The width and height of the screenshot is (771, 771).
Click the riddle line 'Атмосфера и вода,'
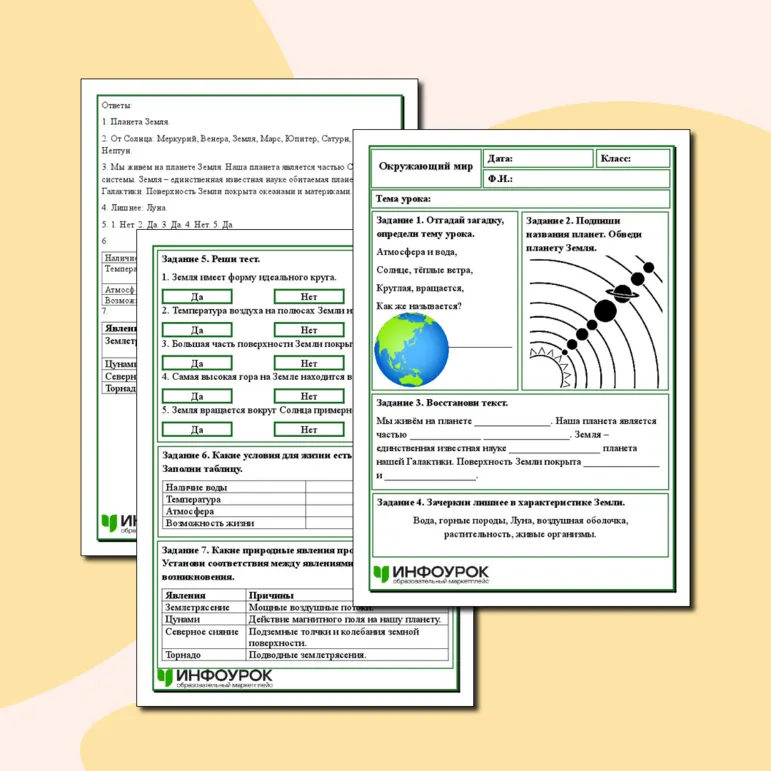click(x=416, y=252)
